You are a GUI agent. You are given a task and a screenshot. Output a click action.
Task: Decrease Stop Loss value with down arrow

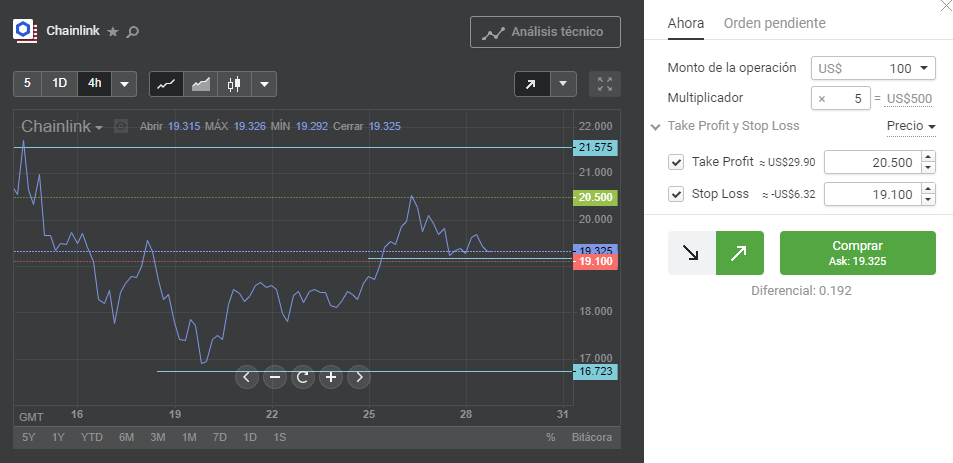tap(929, 201)
